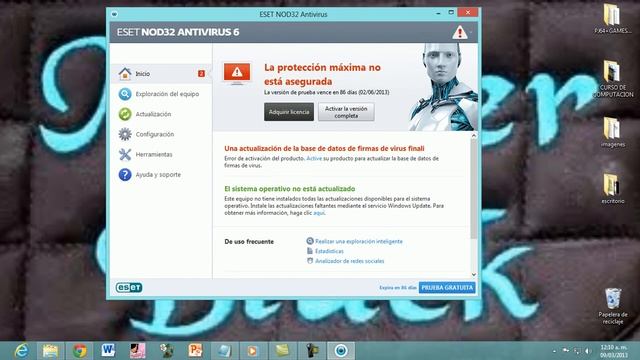640x360 pixels.
Task: Click the ESET eye icon in taskbar
Action: [x=341, y=351]
